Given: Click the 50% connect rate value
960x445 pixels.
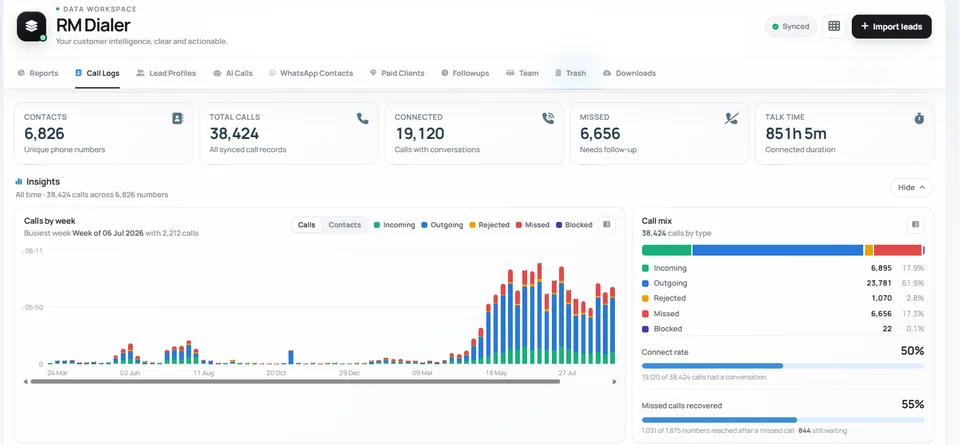Looking at the screenshot, I should tap(912, 351).
